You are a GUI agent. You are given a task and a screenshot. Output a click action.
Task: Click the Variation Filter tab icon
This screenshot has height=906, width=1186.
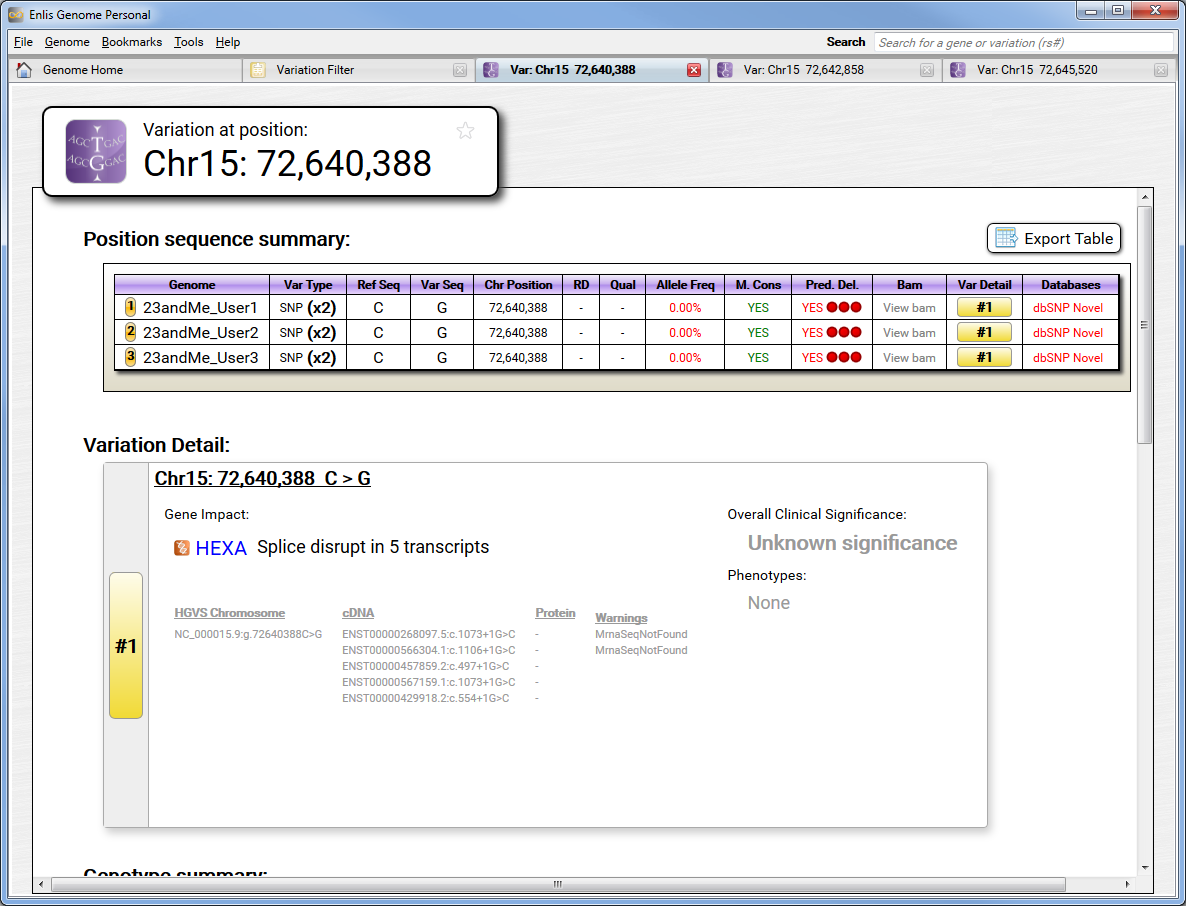258,70
